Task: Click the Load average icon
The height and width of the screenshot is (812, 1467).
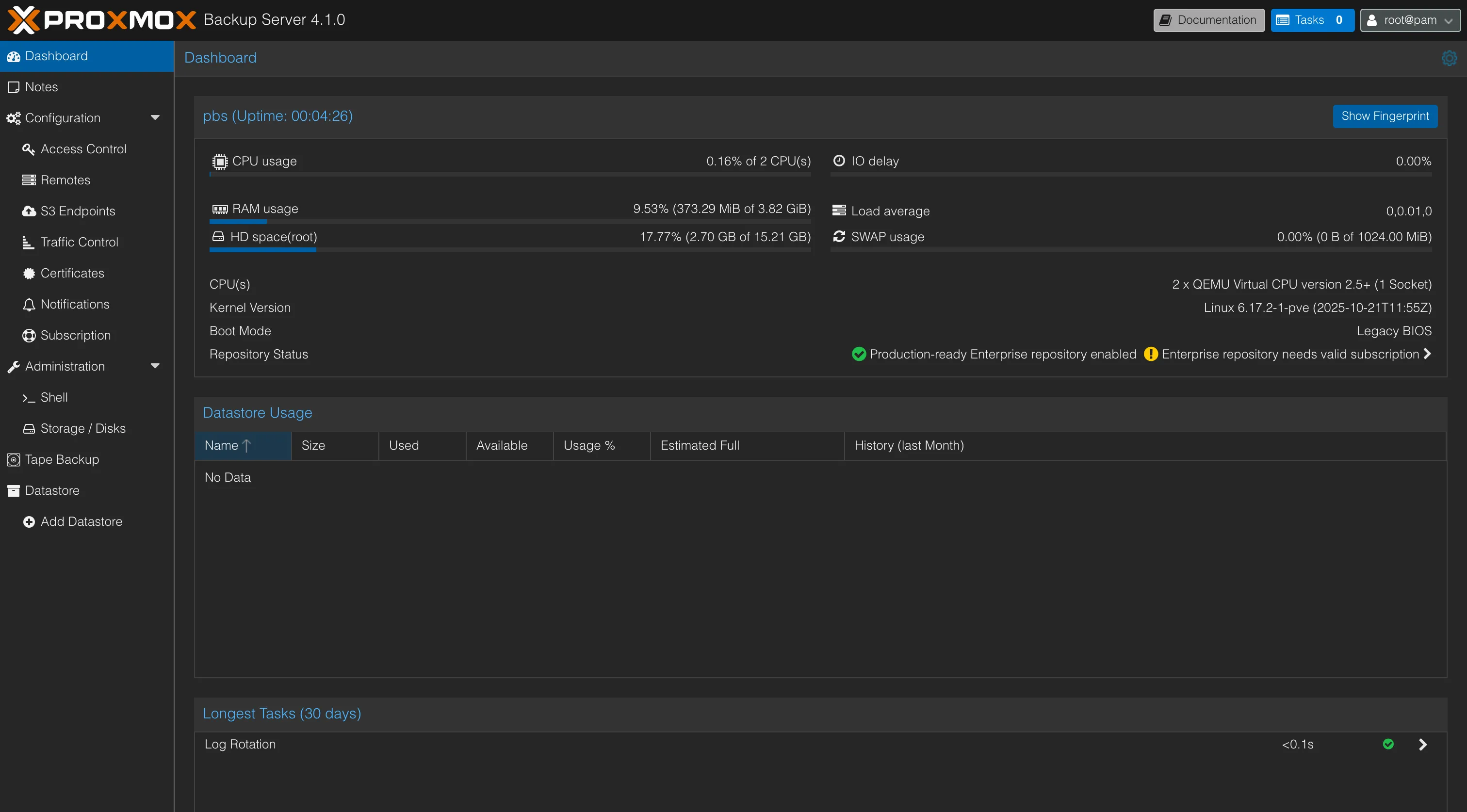Action: tap(839, 211)
